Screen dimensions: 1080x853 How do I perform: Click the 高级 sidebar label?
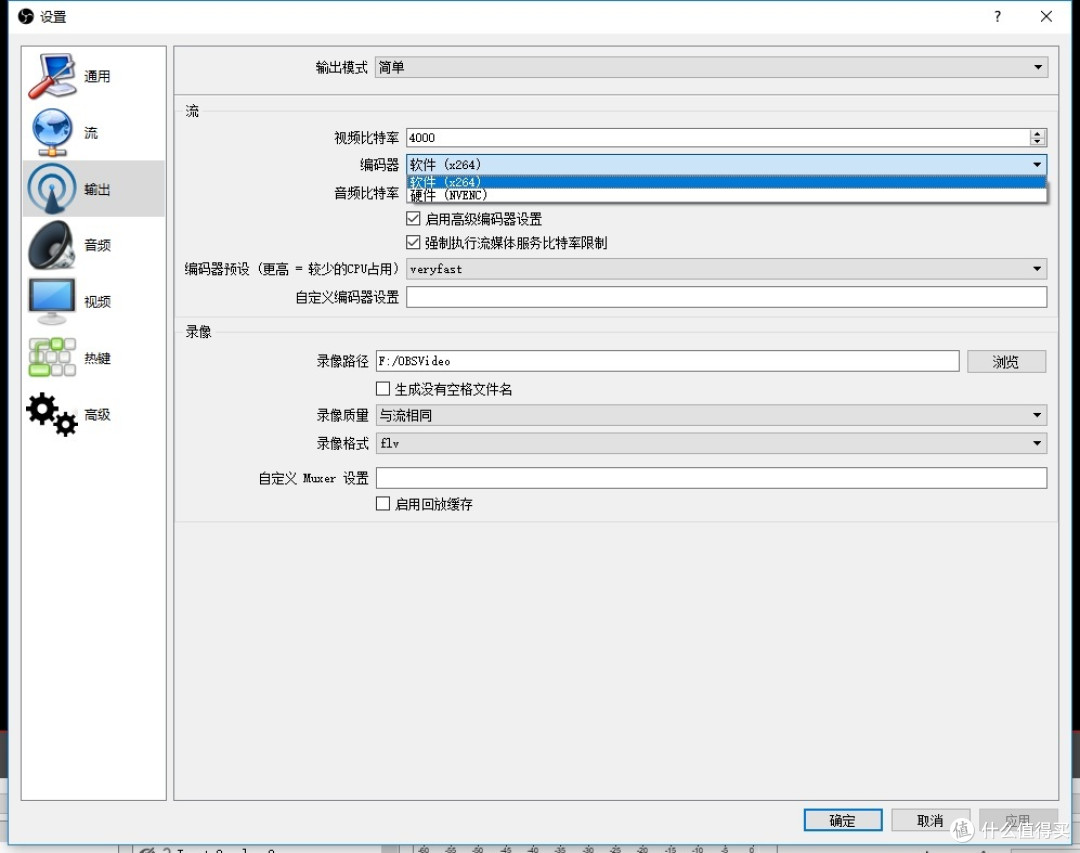(x=97, y=415)
